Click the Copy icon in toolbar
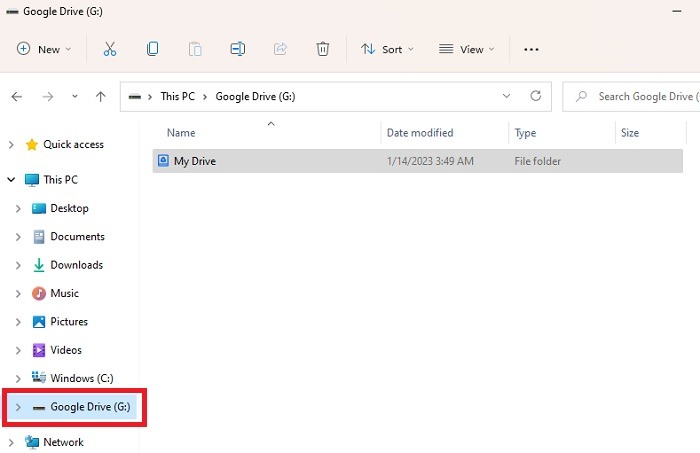Screen dimensions: 700x453 point(152,49)
